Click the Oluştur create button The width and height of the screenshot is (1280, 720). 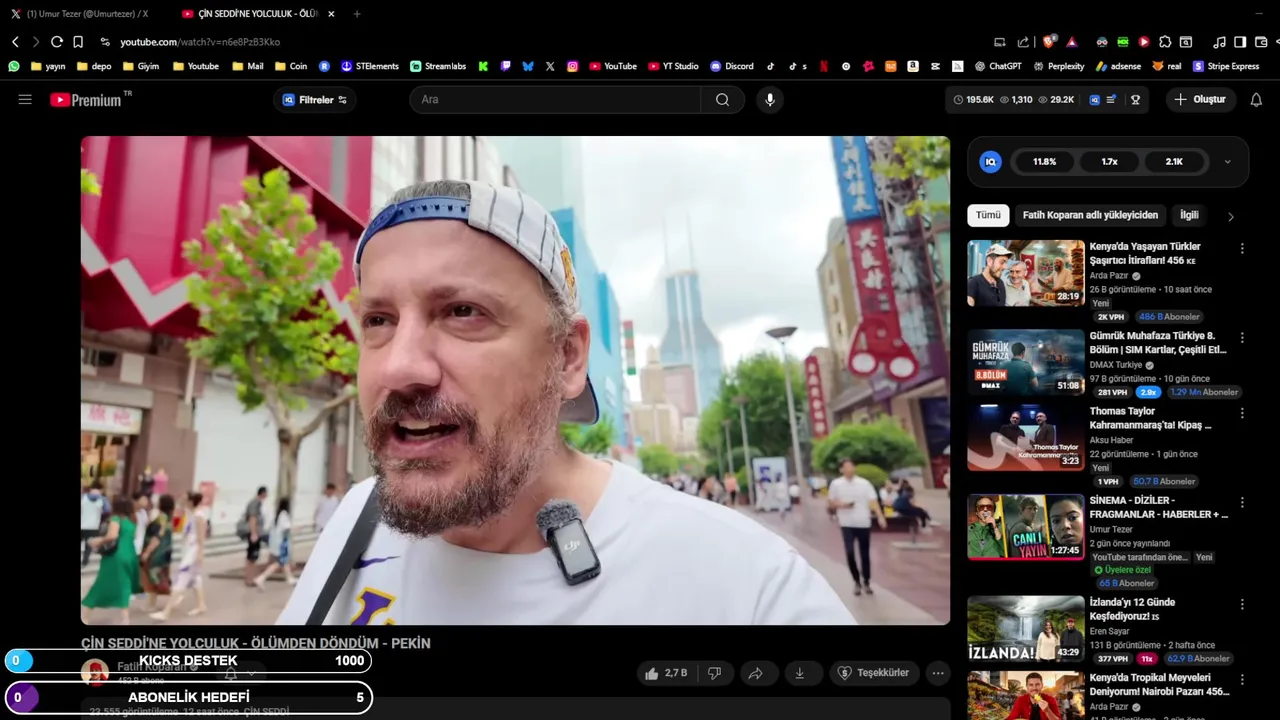(x=1200, y=99)
